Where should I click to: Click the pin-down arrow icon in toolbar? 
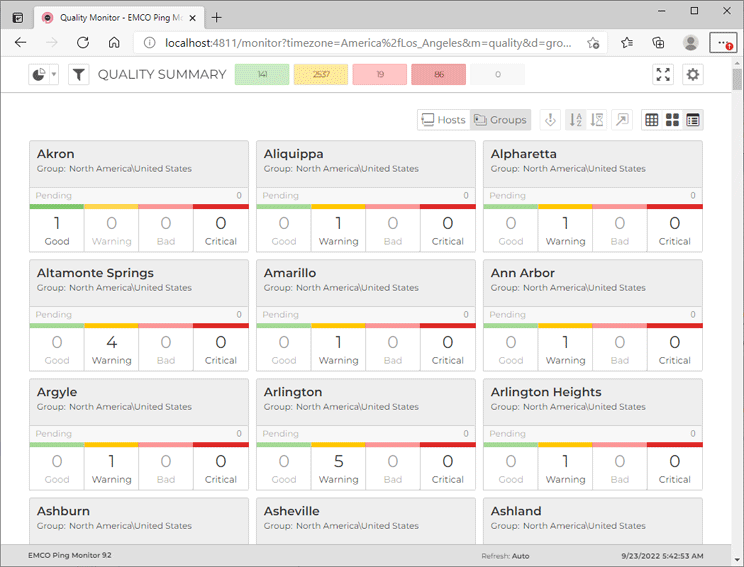click(549, 120)
